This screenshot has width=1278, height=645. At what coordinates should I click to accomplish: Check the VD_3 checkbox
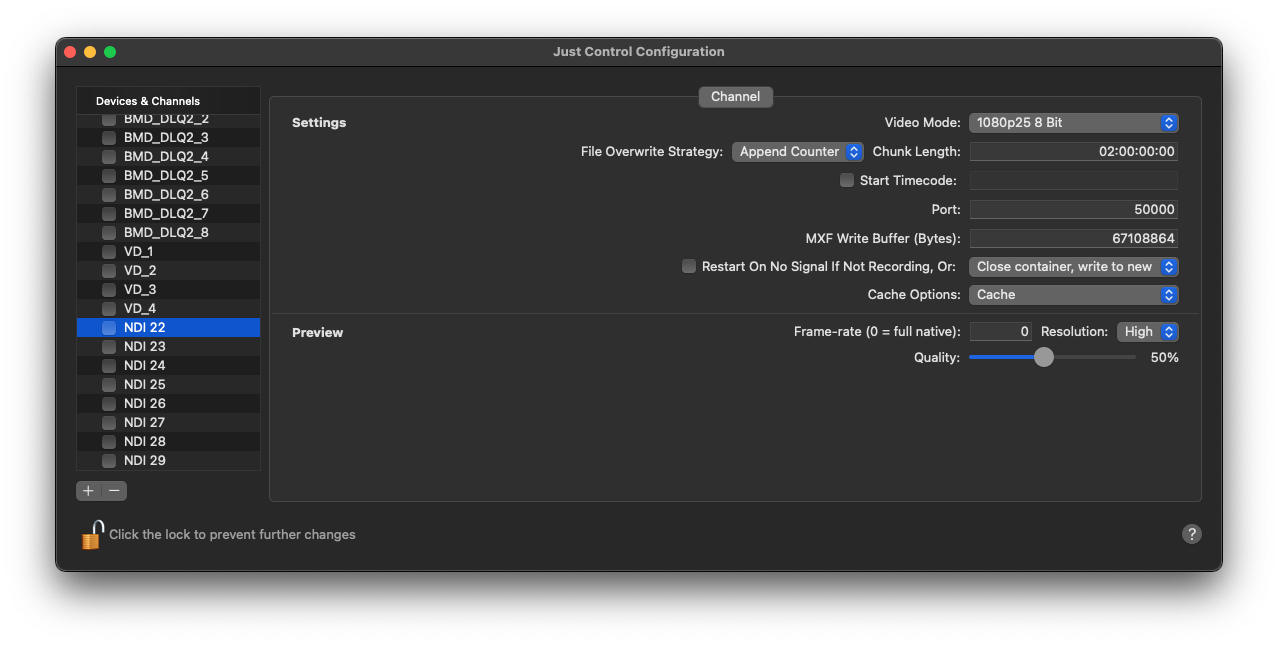click(109, 290)
